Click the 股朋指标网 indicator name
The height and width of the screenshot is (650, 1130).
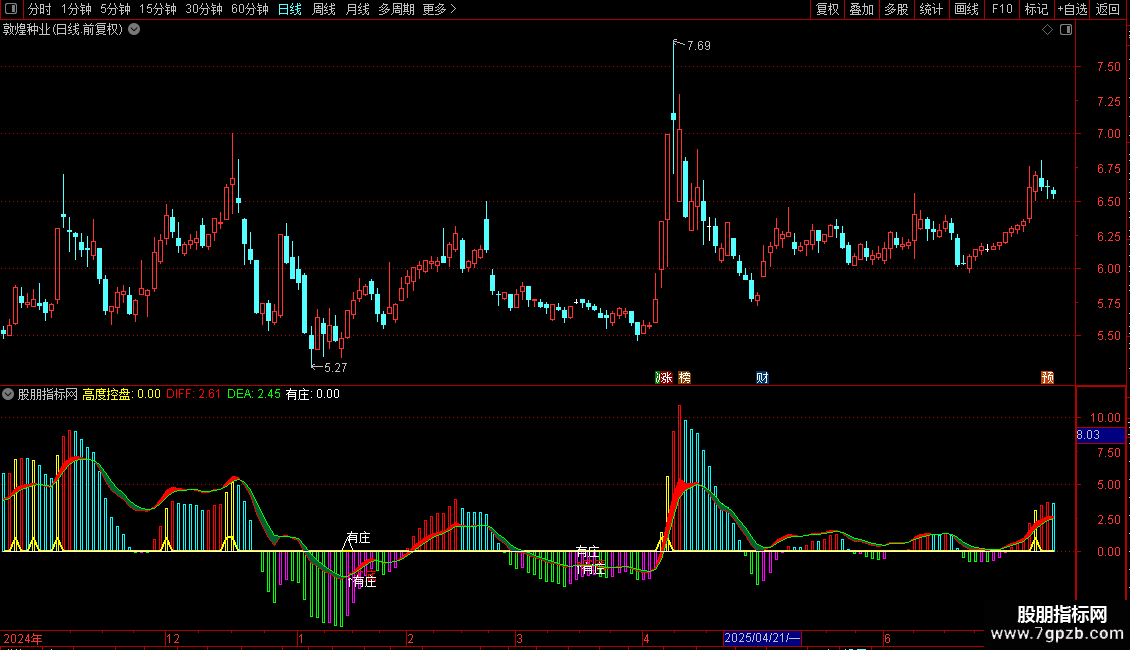48,394
